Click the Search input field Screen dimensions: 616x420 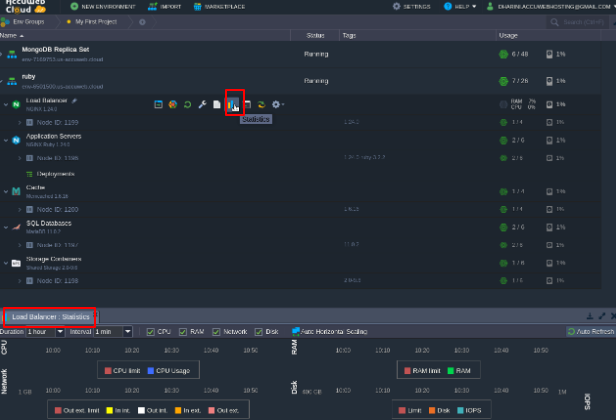point(585,21)
